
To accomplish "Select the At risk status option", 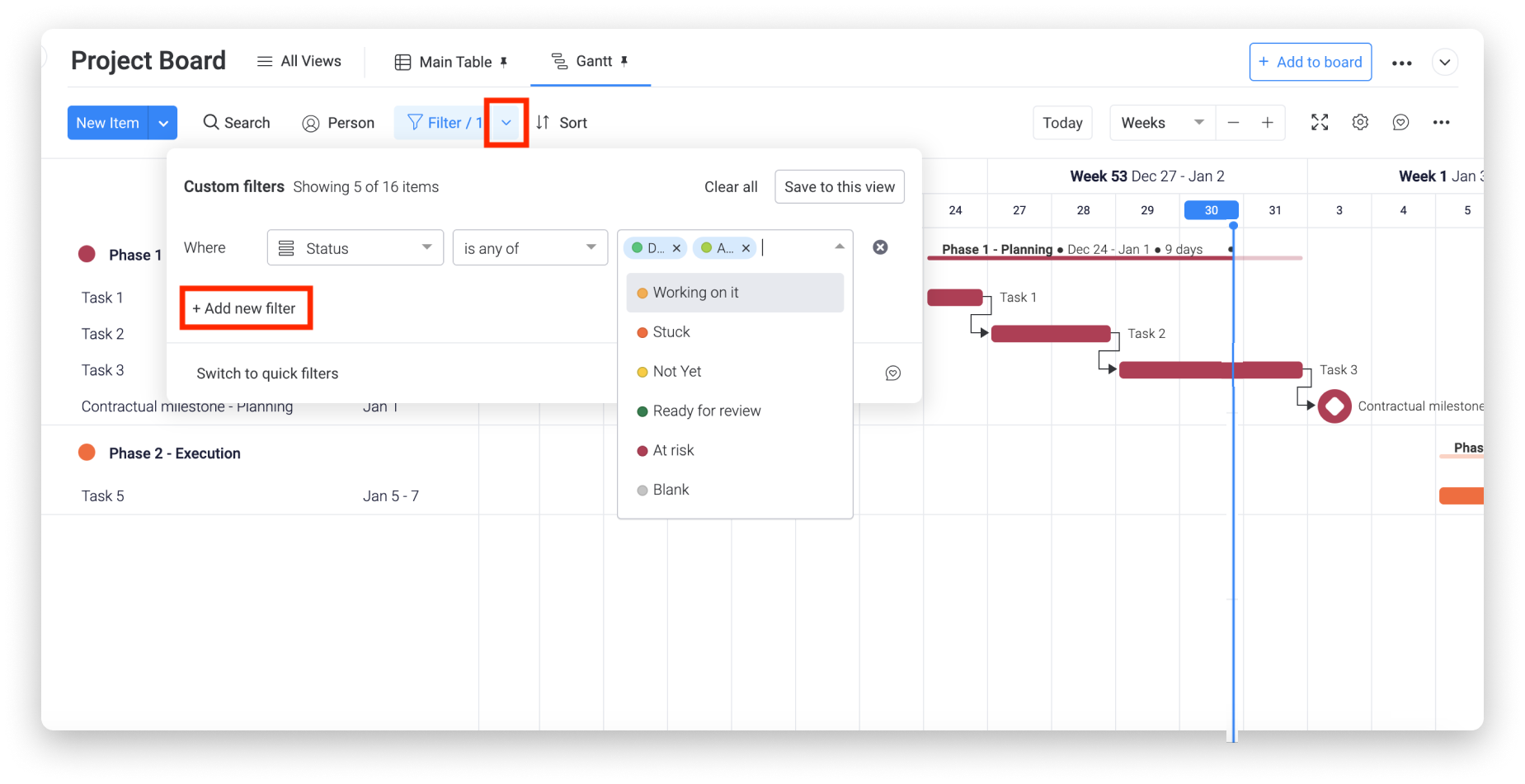I will point(735,451).
